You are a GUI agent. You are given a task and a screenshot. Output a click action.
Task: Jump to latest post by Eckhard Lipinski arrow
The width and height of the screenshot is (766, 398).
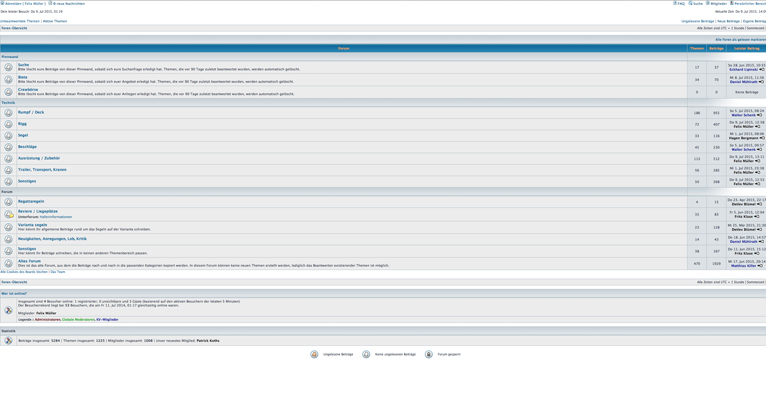click(x=762, y=70)
